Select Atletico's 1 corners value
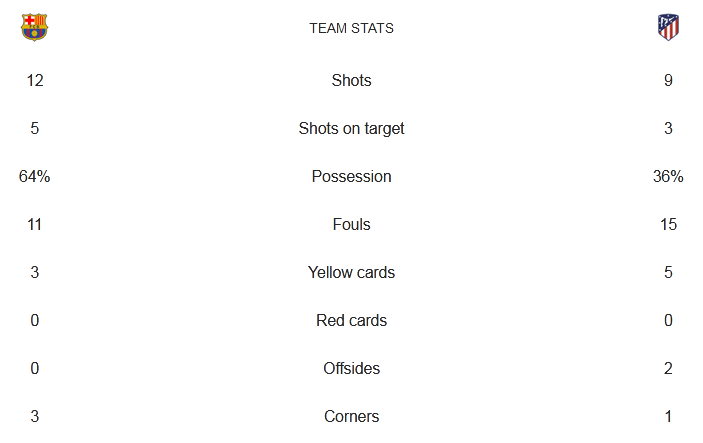Screen dimensions: 703x443 [x=668, y=416]
